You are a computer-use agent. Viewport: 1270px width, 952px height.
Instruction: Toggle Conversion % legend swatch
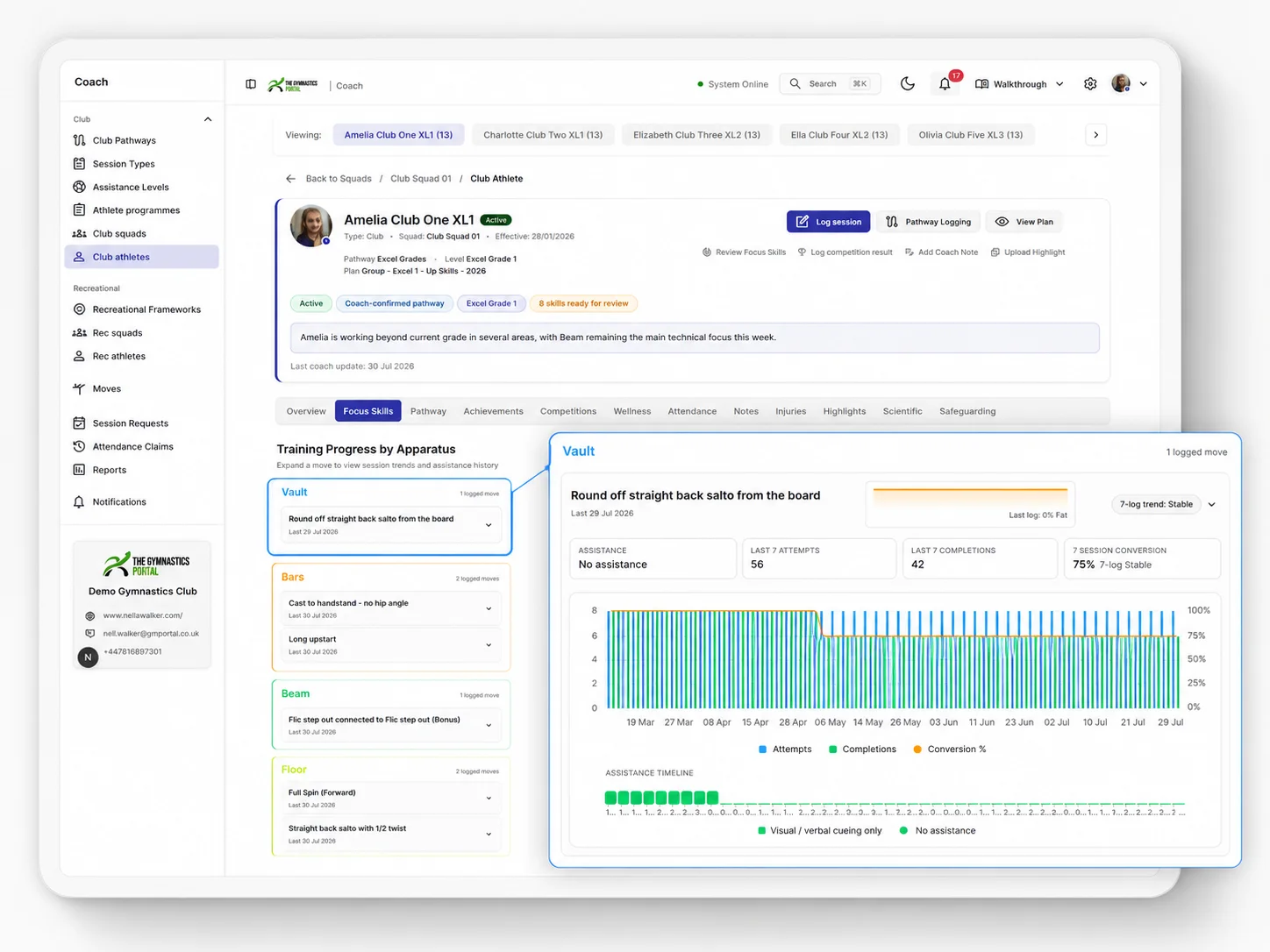coord(917,750)
